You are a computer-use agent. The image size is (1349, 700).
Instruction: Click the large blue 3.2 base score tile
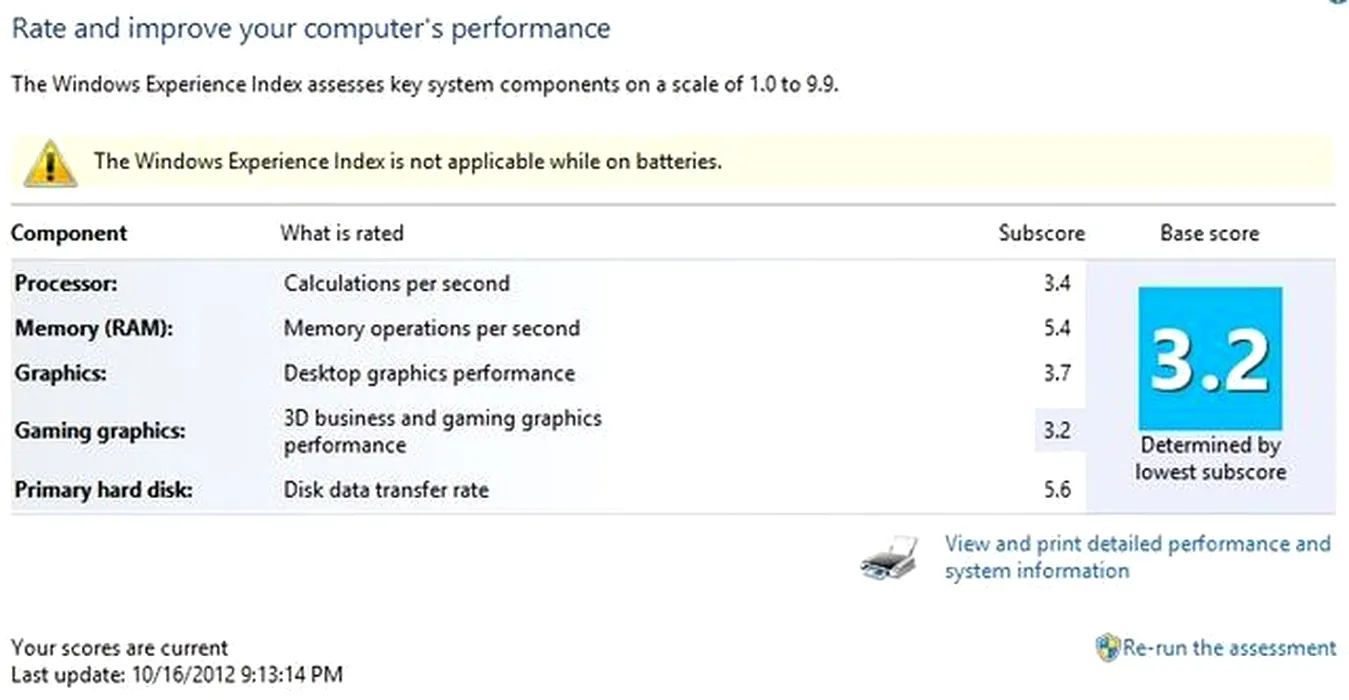click(1210, 357)
